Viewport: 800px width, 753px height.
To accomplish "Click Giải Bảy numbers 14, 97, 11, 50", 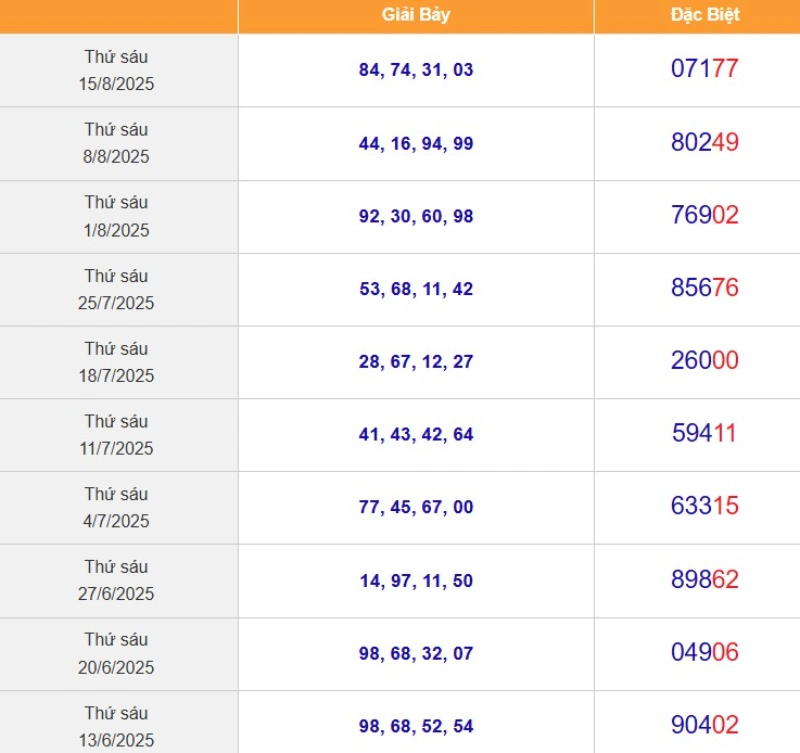I will [416, 581].
